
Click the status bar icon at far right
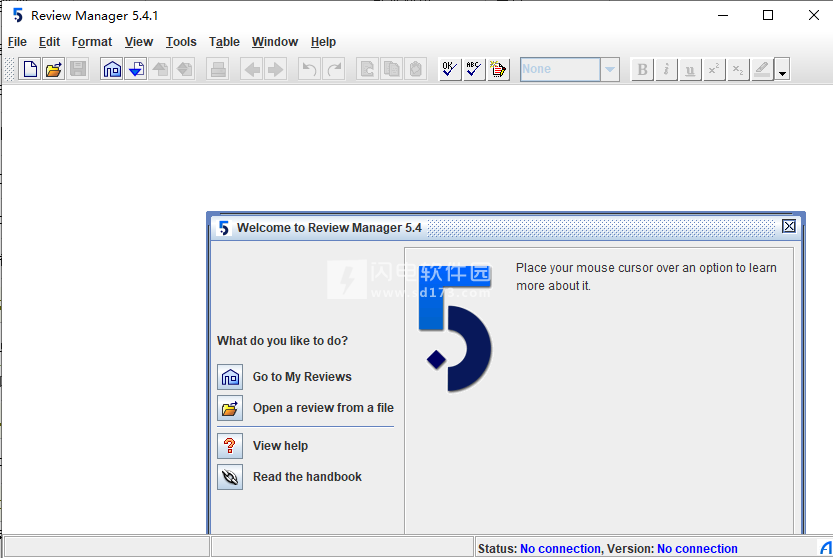[x=821, y=548]
